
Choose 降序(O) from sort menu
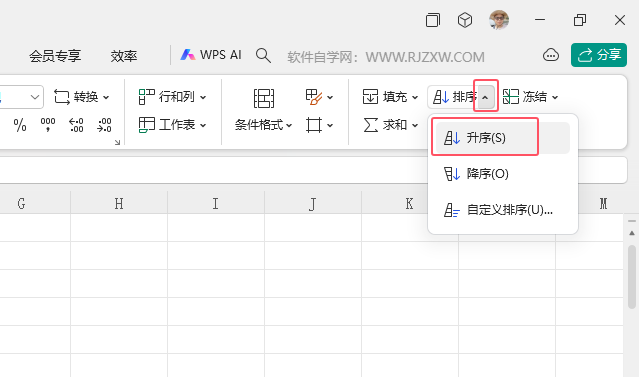tap(502, 174)
